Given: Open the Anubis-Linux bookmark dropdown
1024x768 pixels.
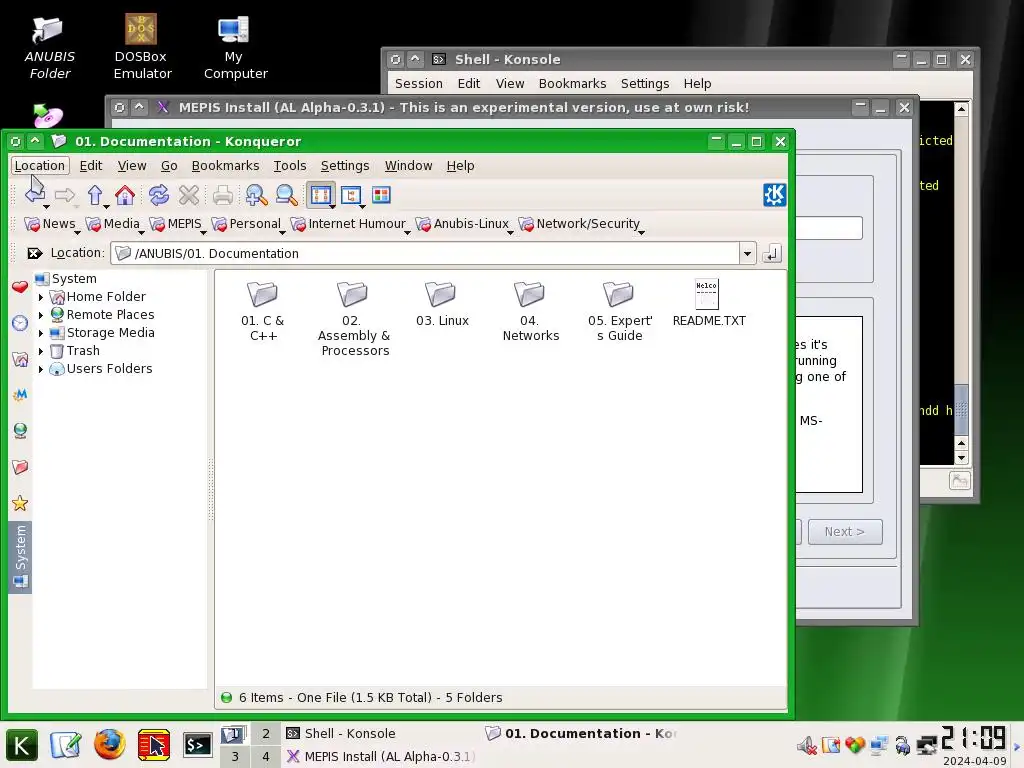Looking at the screenshot, I should pos(464,224).
